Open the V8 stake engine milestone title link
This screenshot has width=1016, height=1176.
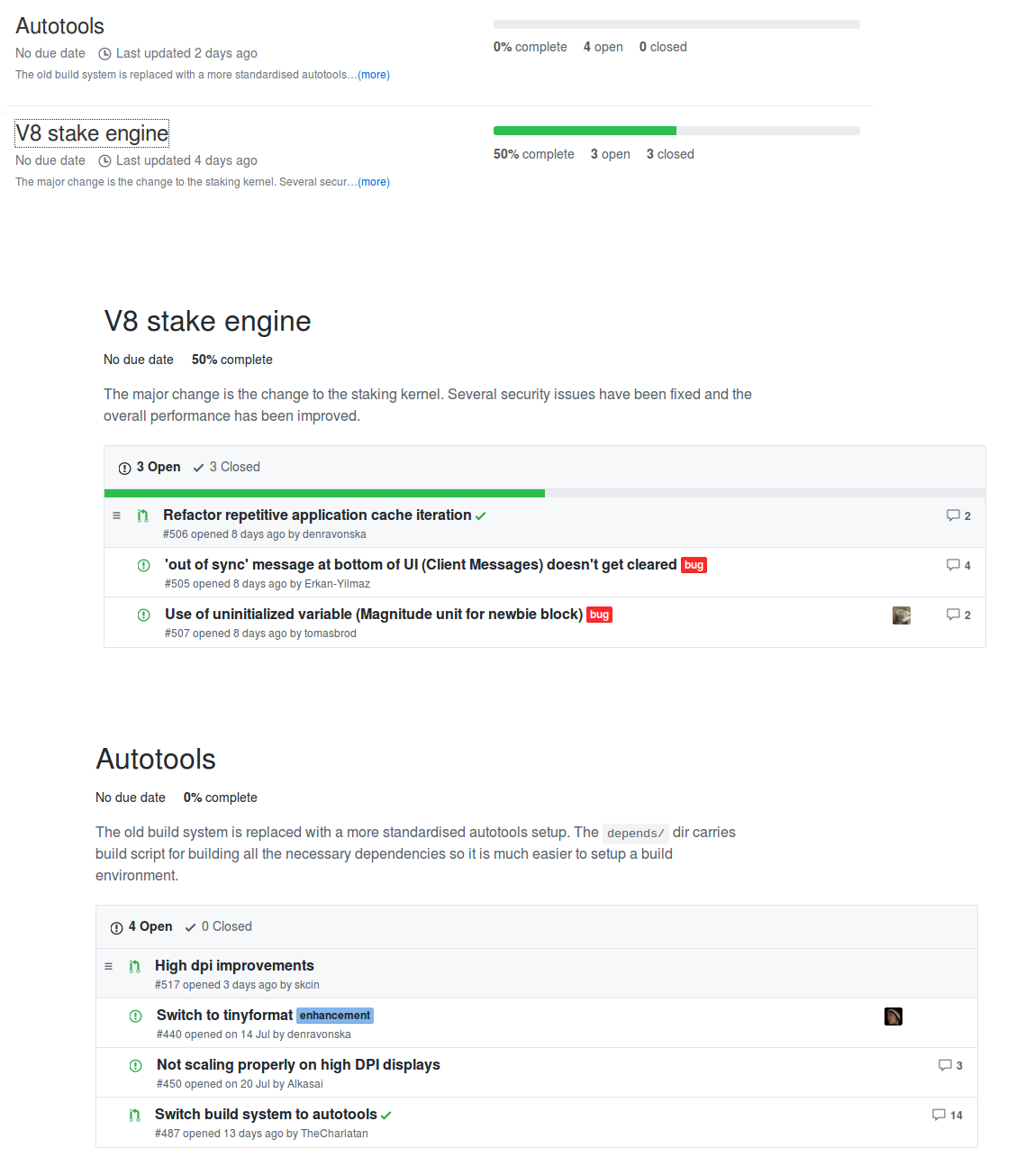(92, 133)
